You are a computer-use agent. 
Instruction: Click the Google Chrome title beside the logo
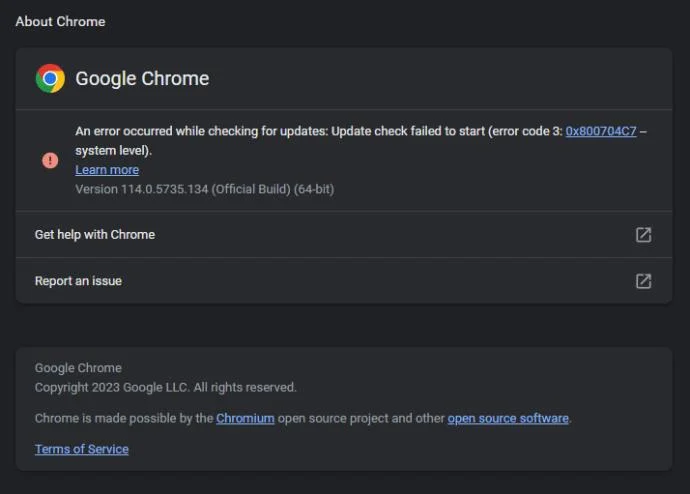click(x=142, y=79)
